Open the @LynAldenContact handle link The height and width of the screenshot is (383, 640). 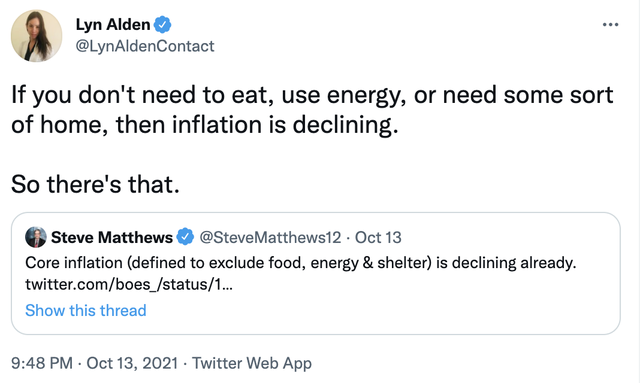(x=145, y=46)
